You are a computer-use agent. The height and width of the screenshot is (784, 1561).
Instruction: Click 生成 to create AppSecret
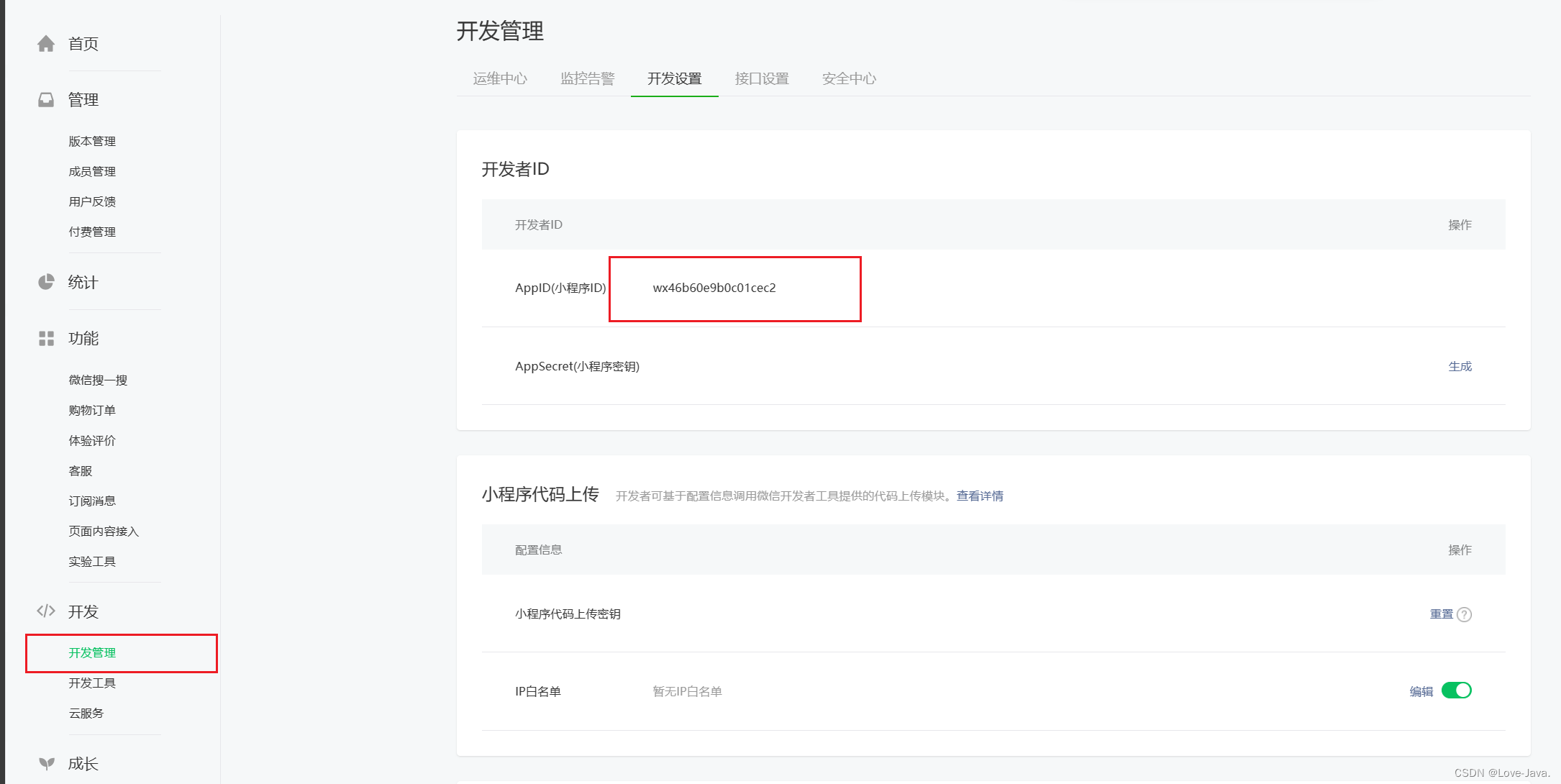[x=1461, y=365]
